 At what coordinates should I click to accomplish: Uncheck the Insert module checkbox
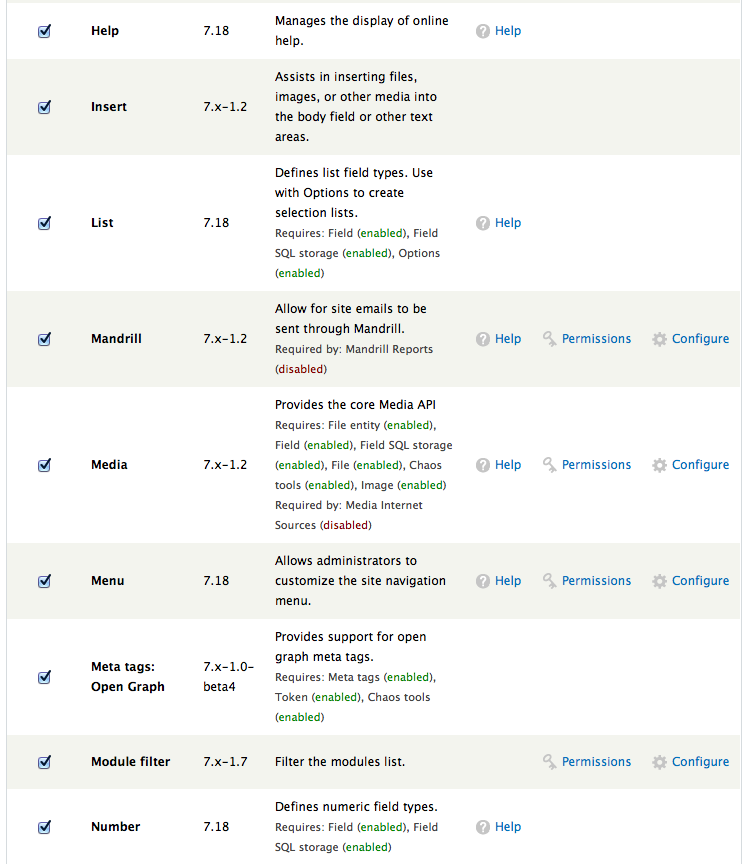(x=44, y=107)
